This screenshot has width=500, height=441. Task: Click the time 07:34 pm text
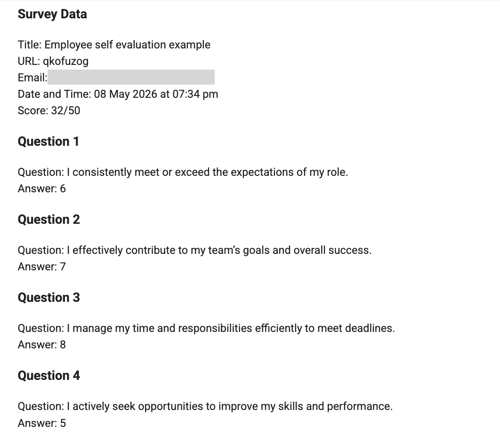pos(195,94)
